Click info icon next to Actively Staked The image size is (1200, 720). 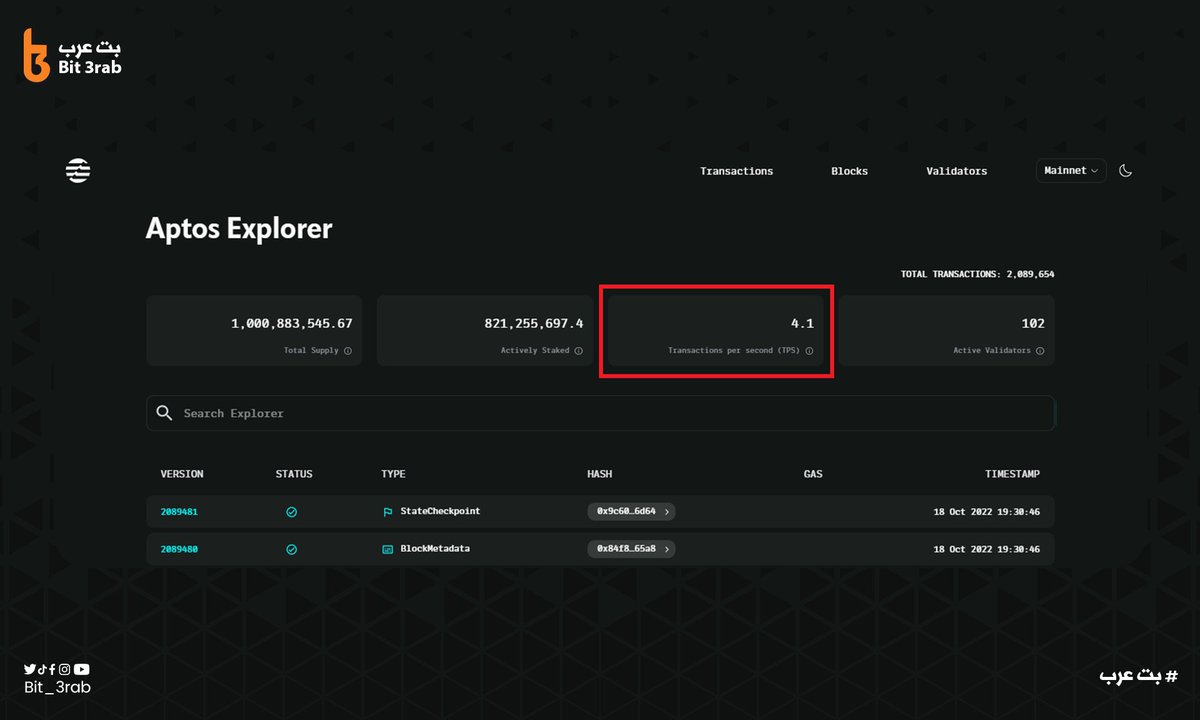coord(579,351)
